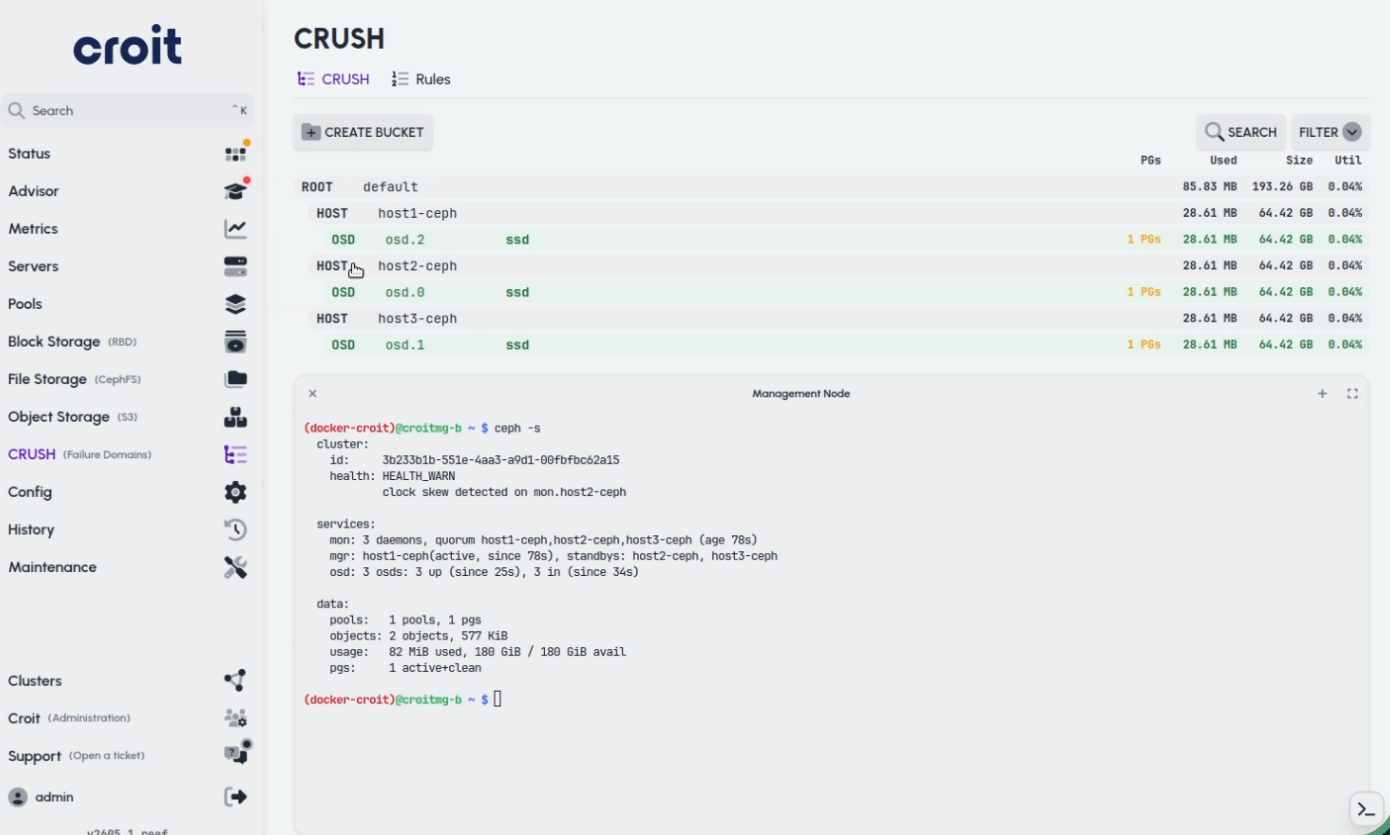This screenshot has width=1390, height=835.
Task: Add a new terminal with plus icon
Action: tap(1322, 394)
